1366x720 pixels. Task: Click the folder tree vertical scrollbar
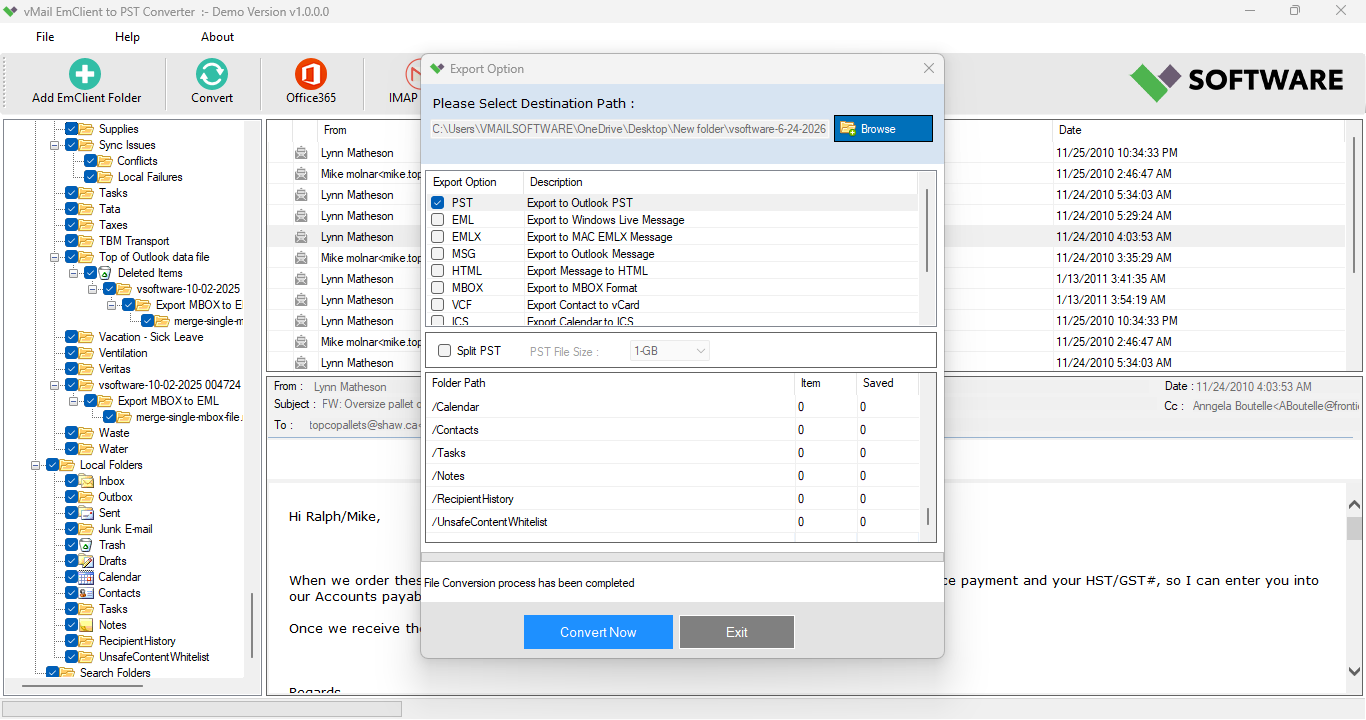coord(252,625)
